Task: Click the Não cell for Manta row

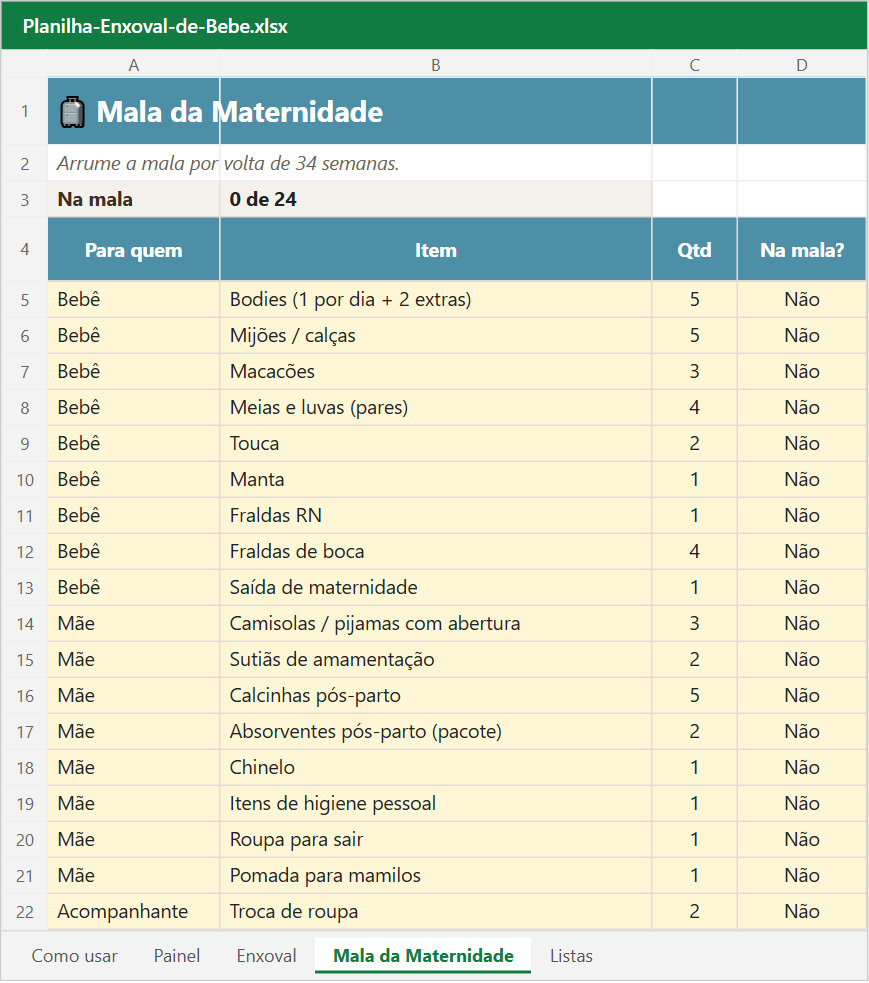Action: coord(802,480)
